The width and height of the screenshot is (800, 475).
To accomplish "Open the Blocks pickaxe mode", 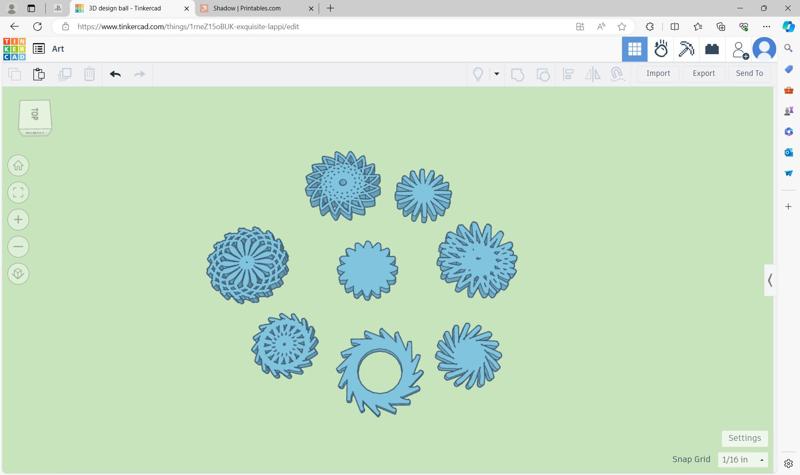I will [686, 49].
